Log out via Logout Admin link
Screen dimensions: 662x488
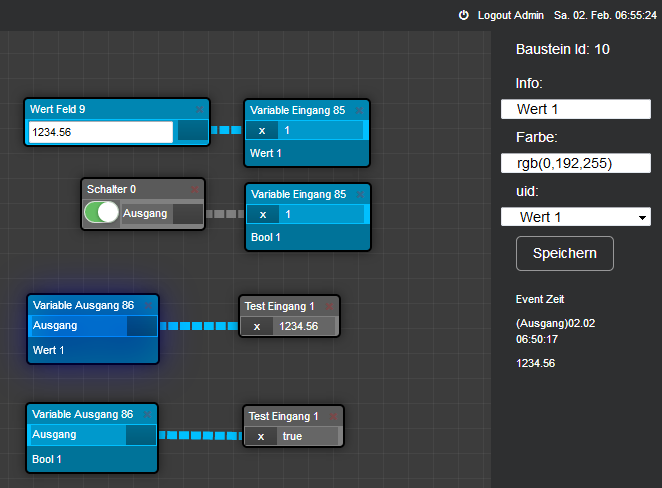coord(510,15)
